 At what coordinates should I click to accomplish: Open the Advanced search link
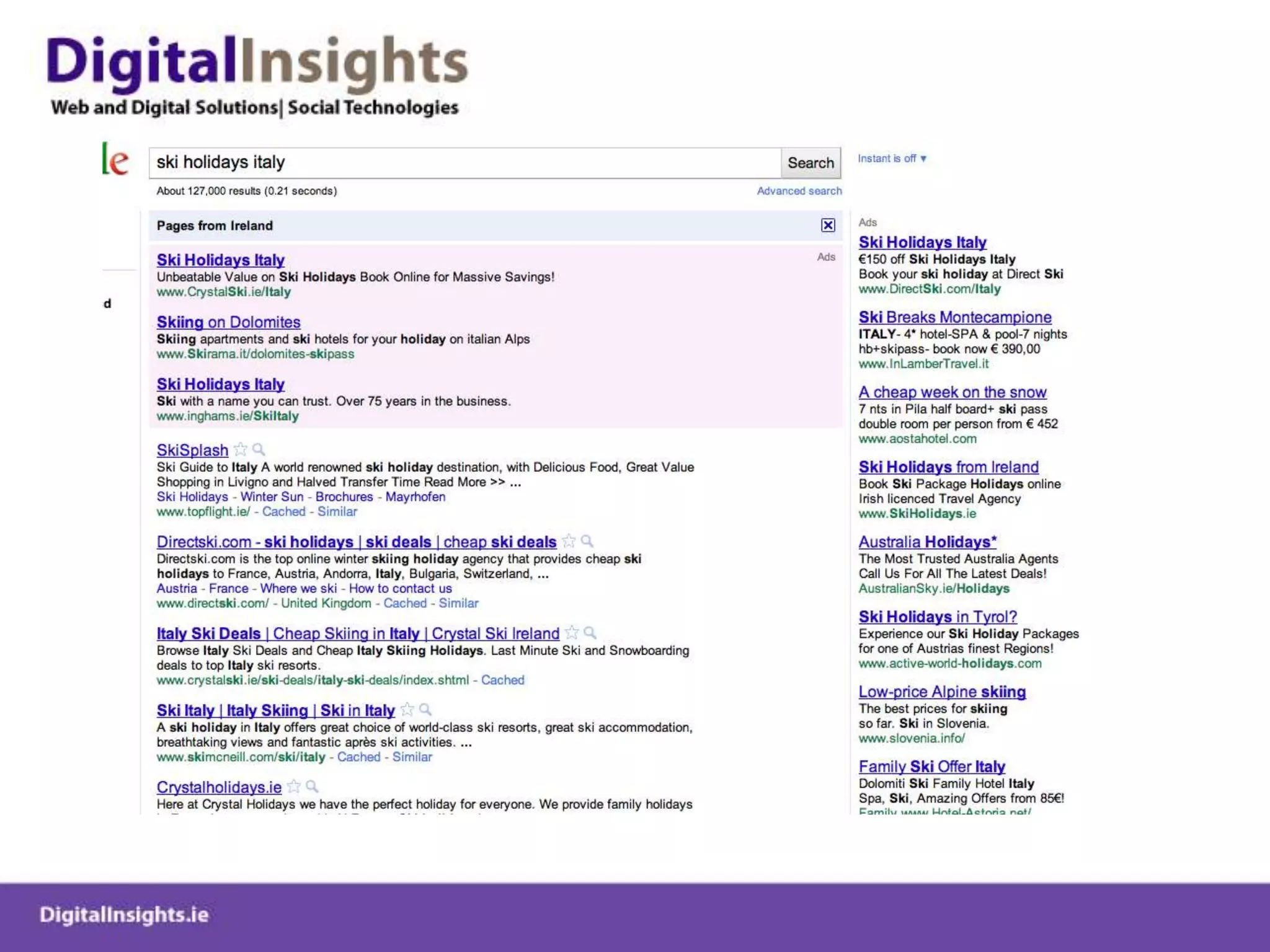pyautogui.click(x=799, y=191)
